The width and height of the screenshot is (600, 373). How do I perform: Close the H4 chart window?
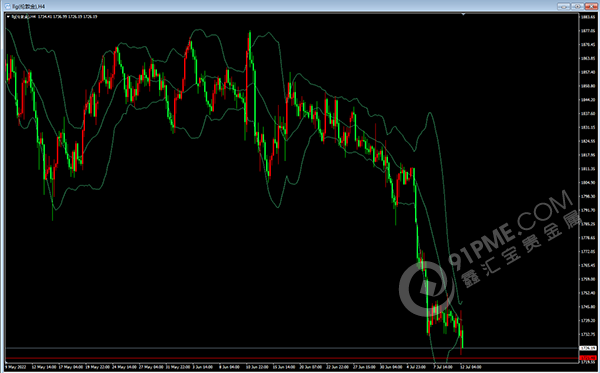pyautogui.click(x=591, y=6)
